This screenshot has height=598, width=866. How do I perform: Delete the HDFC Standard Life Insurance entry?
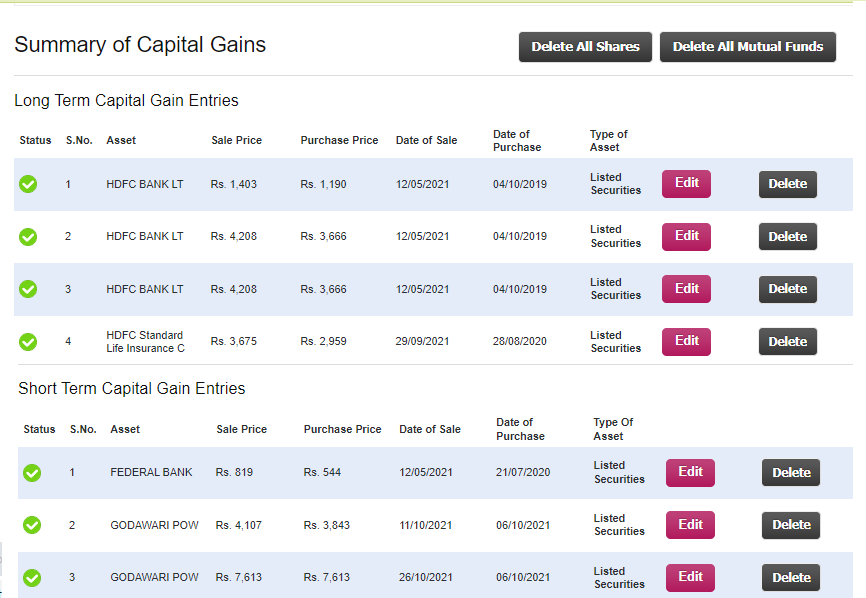coord(787,341)
